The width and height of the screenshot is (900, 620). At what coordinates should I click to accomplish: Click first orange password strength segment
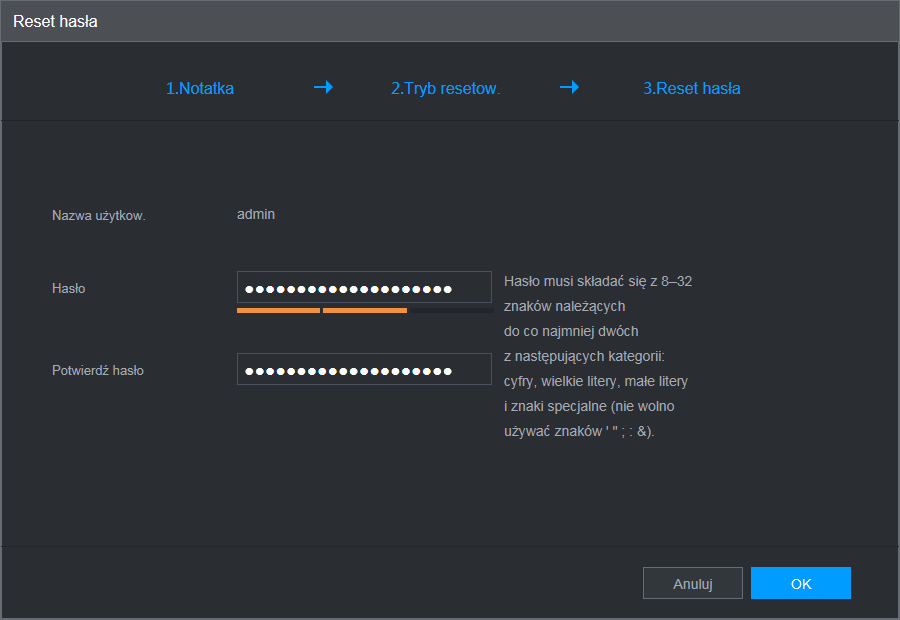[x=278, y=310]
